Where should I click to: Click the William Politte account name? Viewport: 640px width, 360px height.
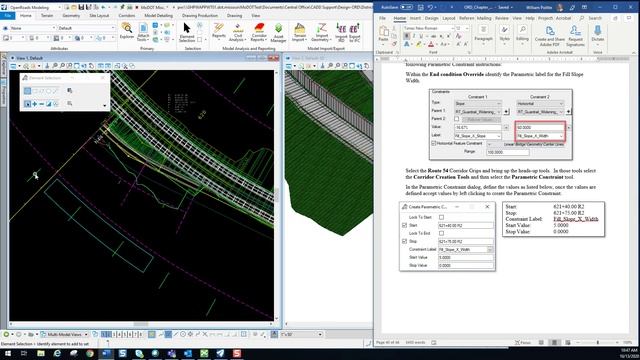[x=539, y=7]
